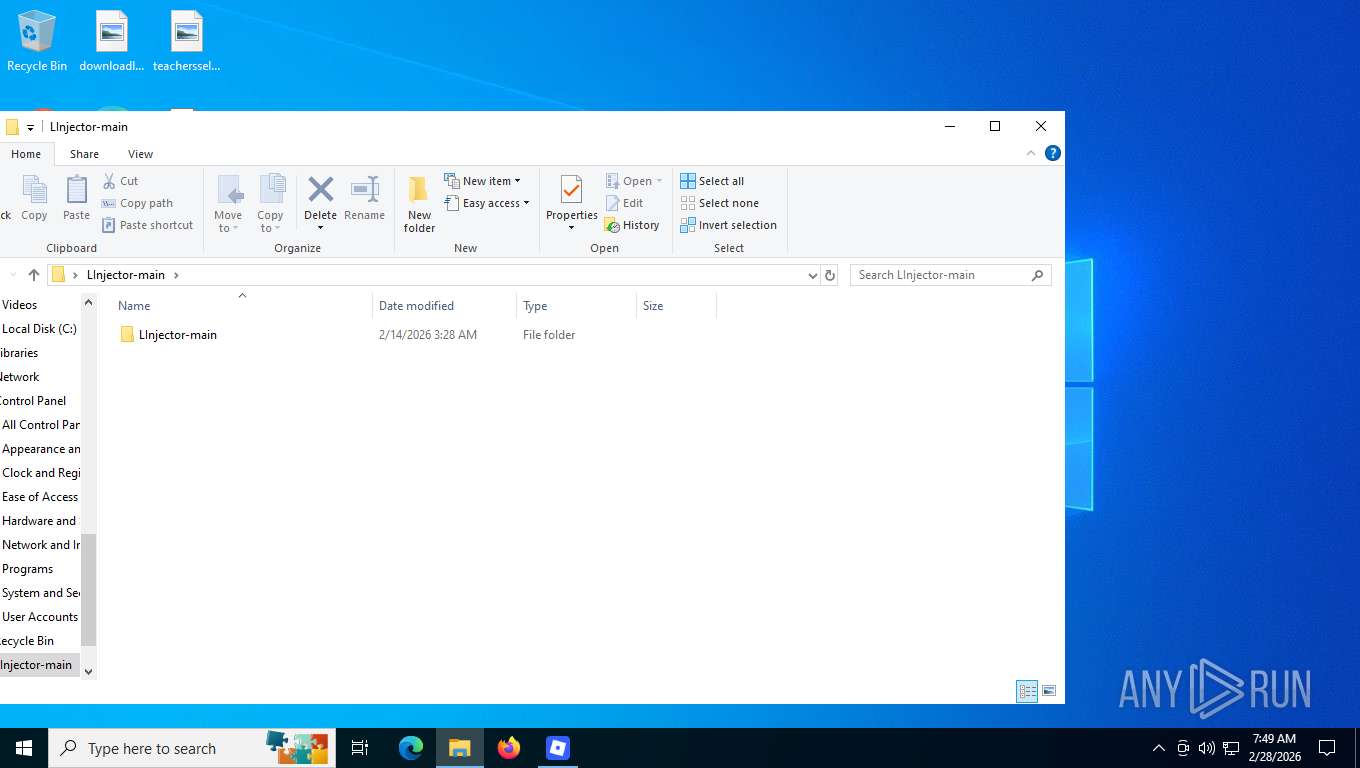Select Recycle Bin in the navigation pane
The image size is (1360, 768).
pos(27,641)
